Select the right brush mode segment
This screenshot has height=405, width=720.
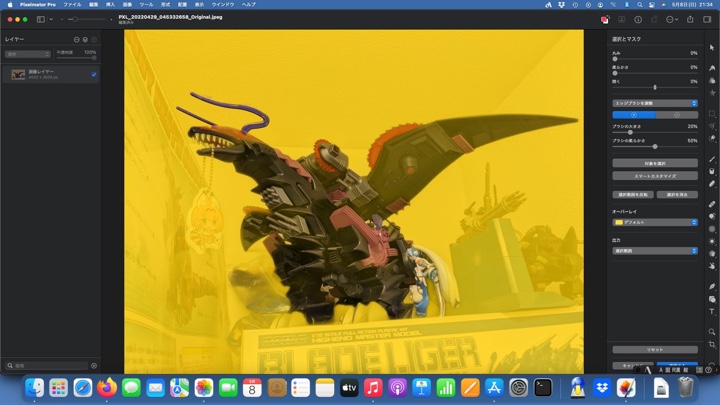pyautogui.click(x=677, y=115)
